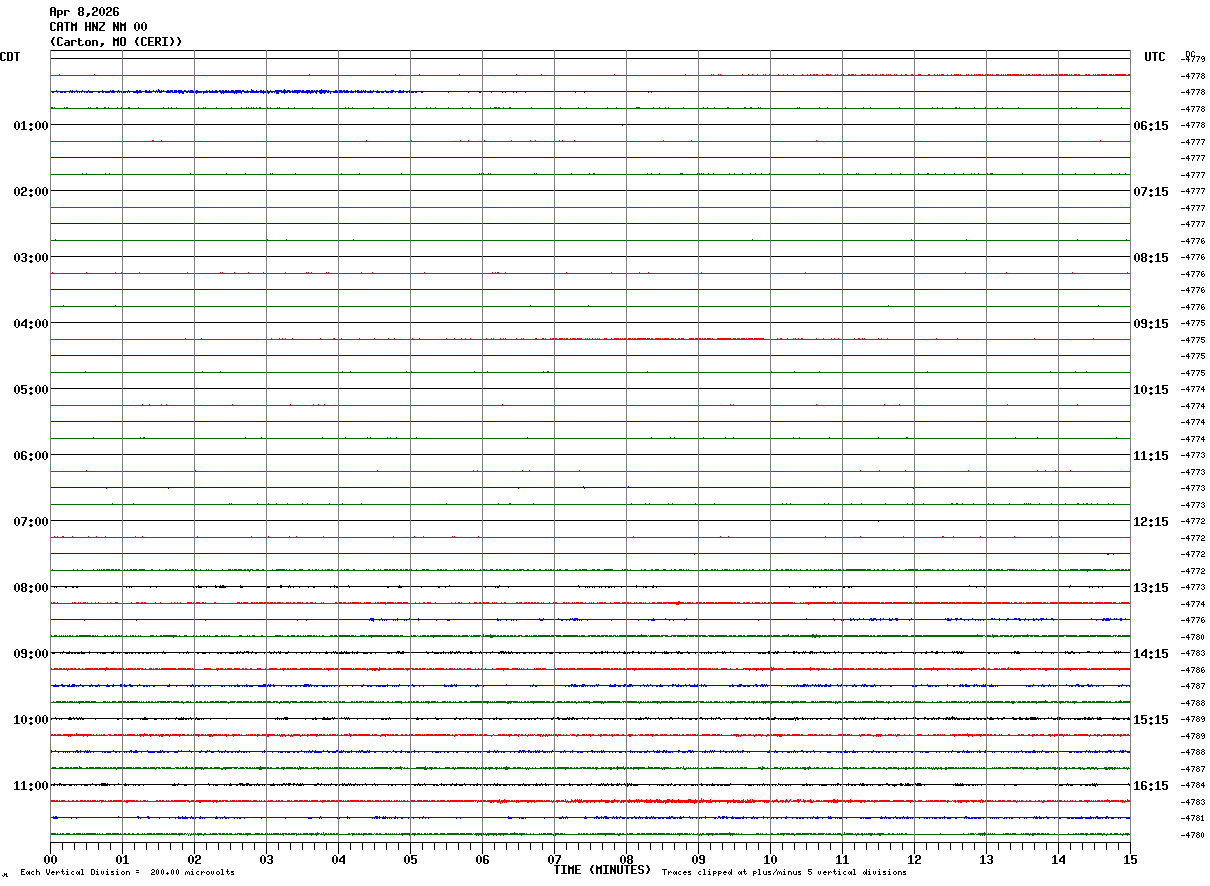The height and width of the screenshot is (886, 1210).
Task: Click the Traces clipped footer note
Action: 784,873
